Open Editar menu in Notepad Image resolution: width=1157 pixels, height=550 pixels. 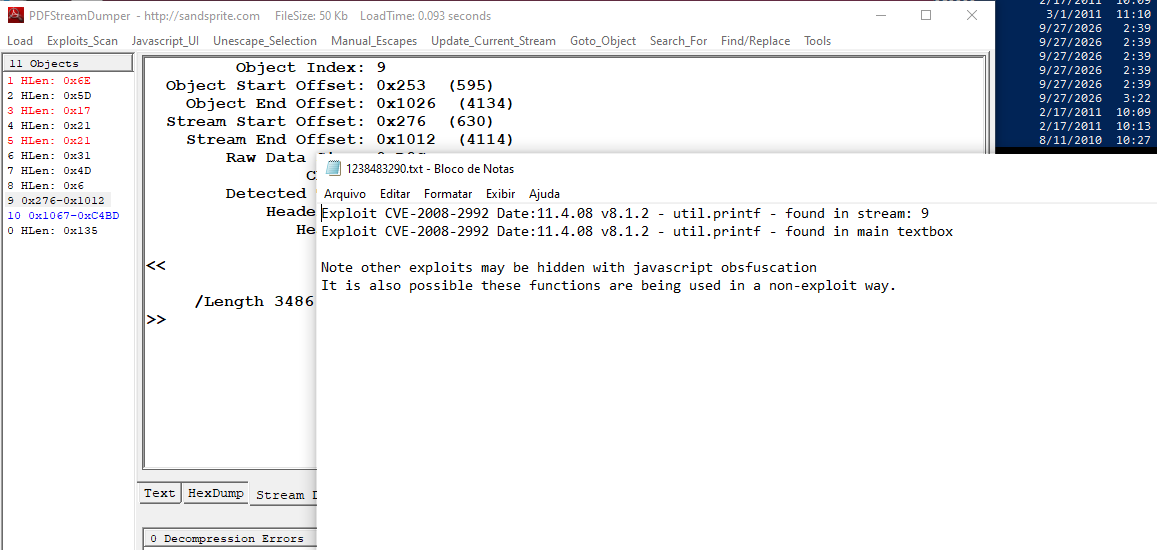[x=395, y=194]
